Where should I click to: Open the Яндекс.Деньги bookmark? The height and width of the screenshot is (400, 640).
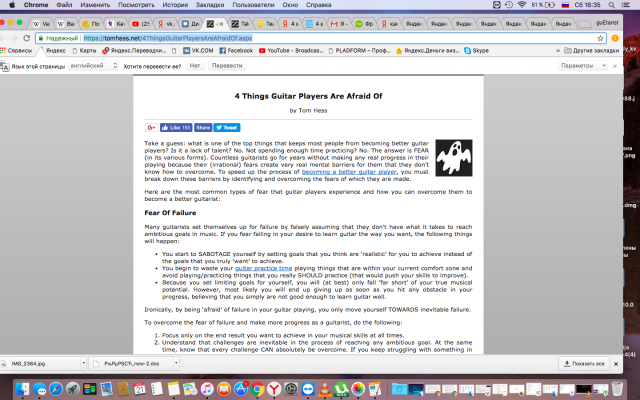[x=428, y=51]
